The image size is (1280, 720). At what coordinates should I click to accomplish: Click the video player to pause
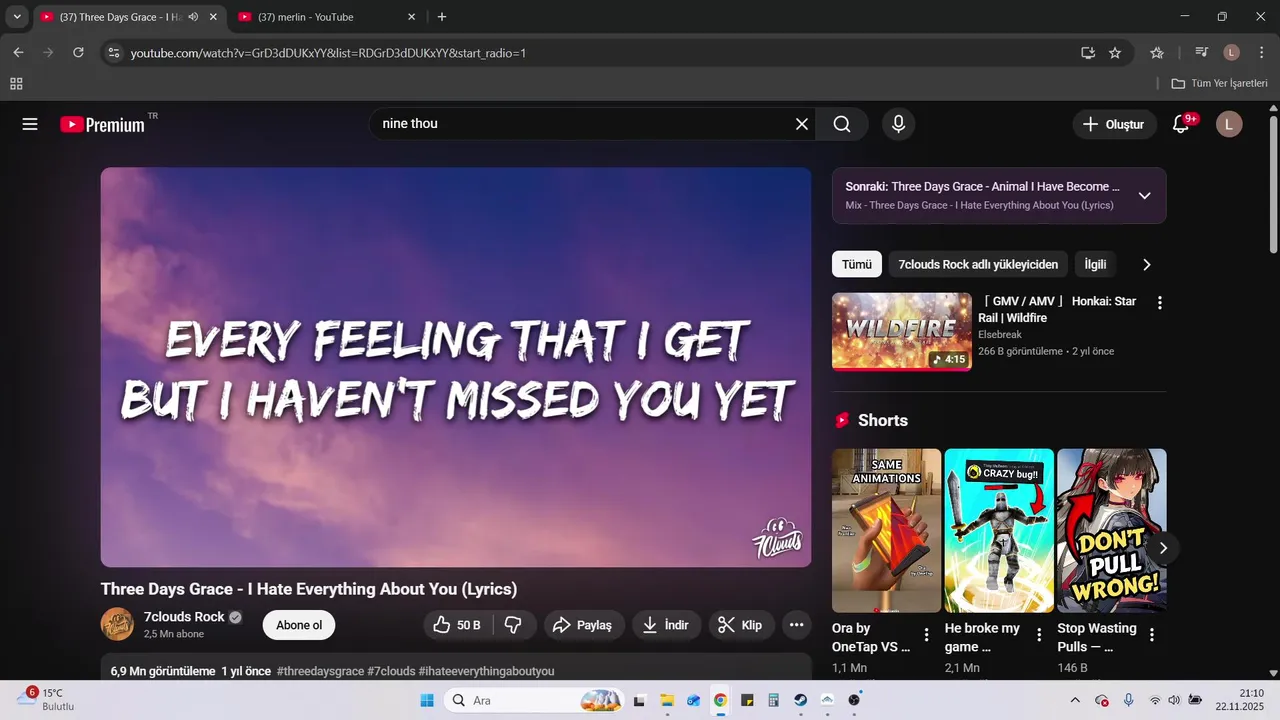456,367
